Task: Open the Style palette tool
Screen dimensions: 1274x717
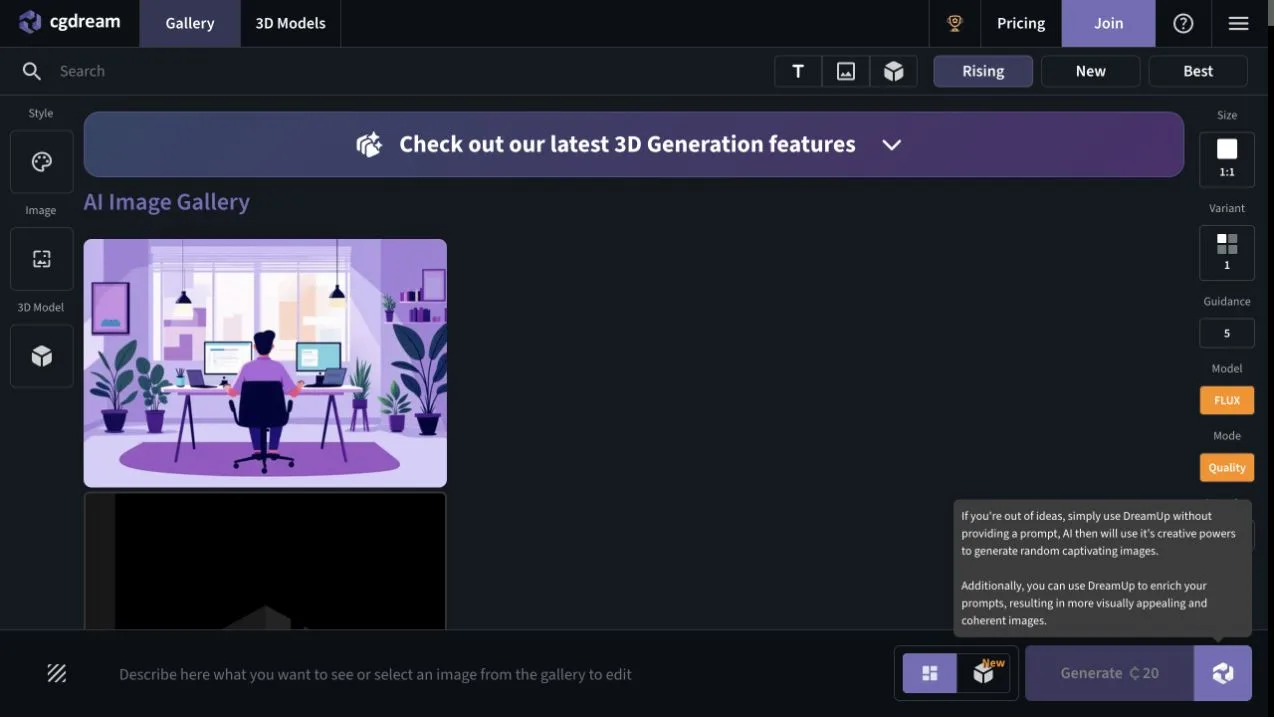Action: (42, 162)
